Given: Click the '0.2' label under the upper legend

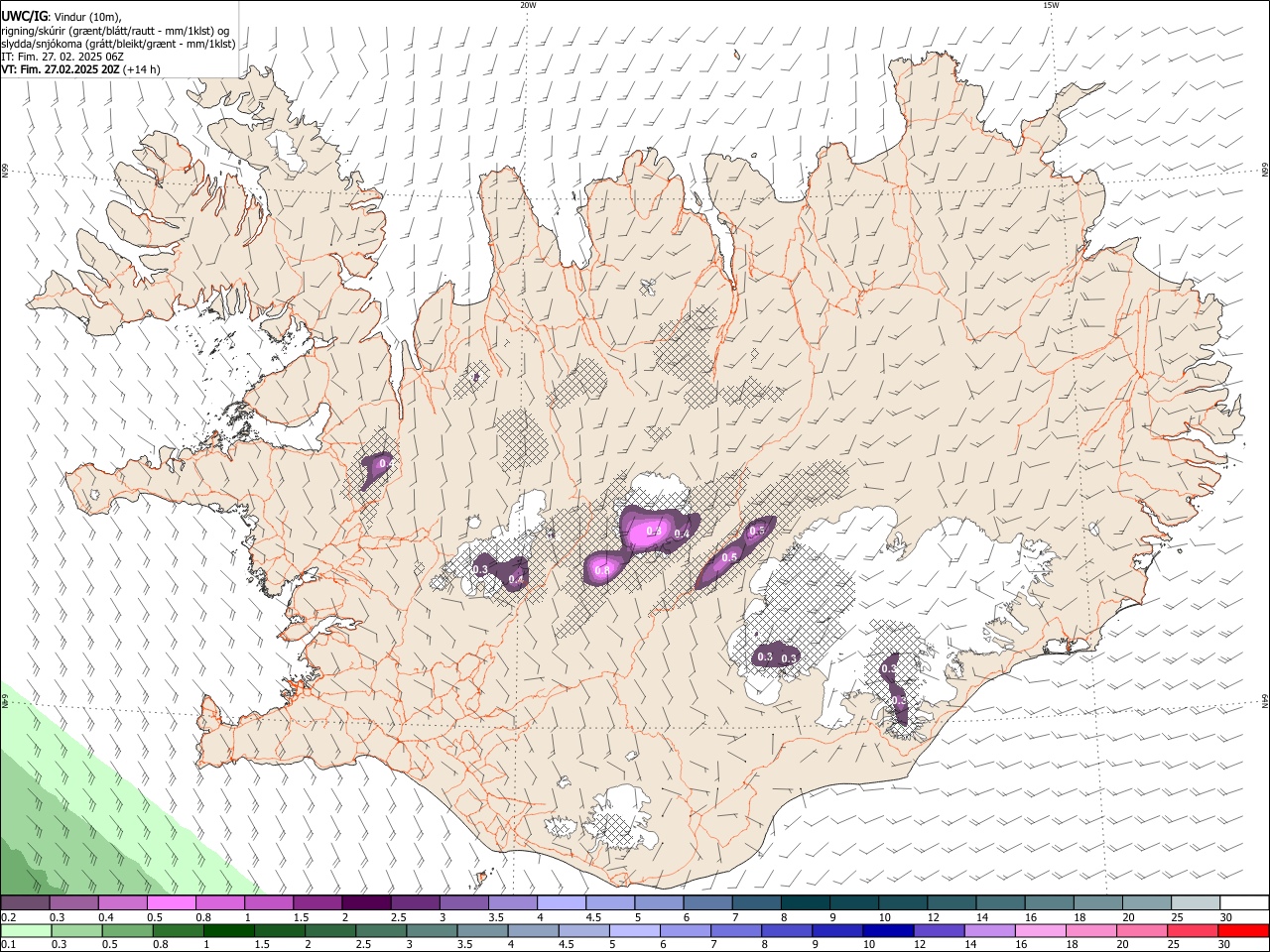Looking at the screenshot, I should 7,917.
